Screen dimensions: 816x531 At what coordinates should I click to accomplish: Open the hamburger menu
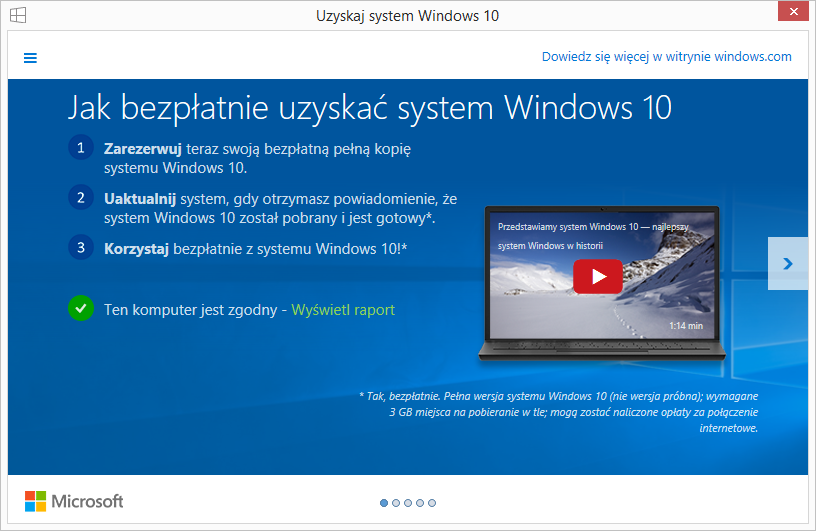coord(30,58)
